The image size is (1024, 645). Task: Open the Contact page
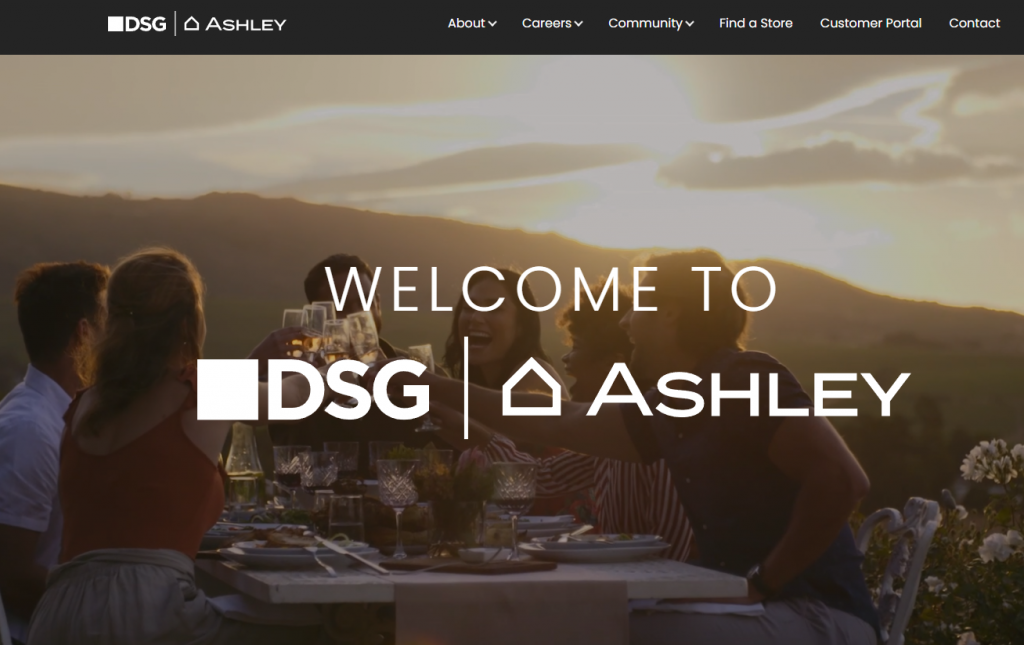974,23
